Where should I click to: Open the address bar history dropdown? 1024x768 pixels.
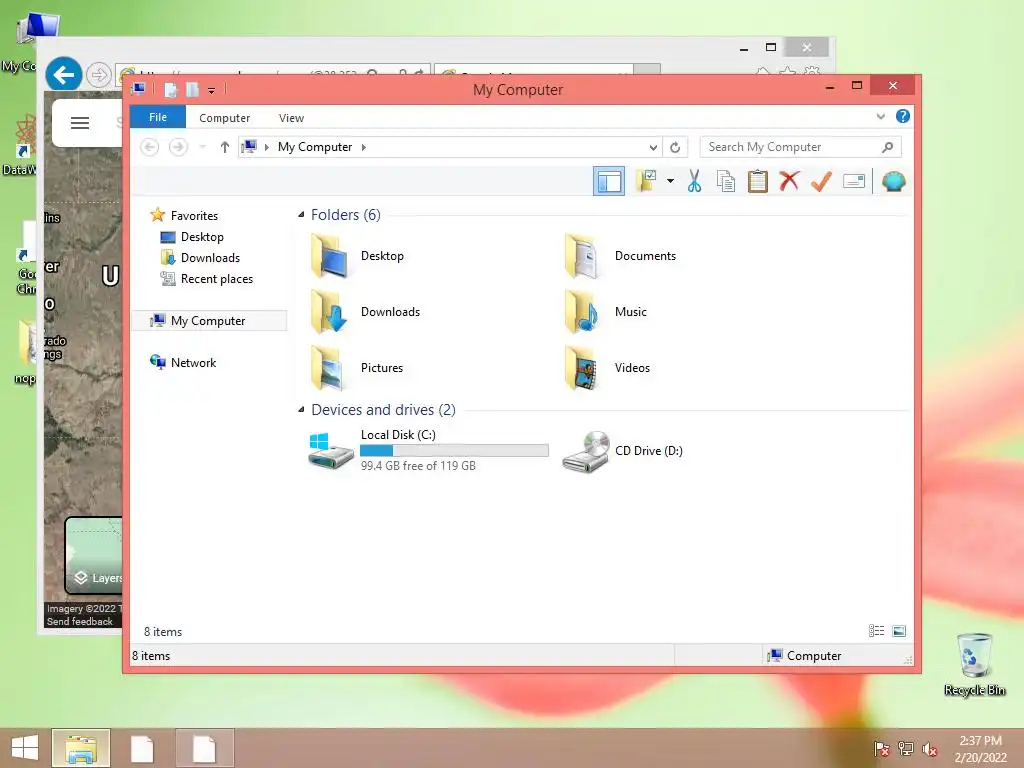coord(653,148)
